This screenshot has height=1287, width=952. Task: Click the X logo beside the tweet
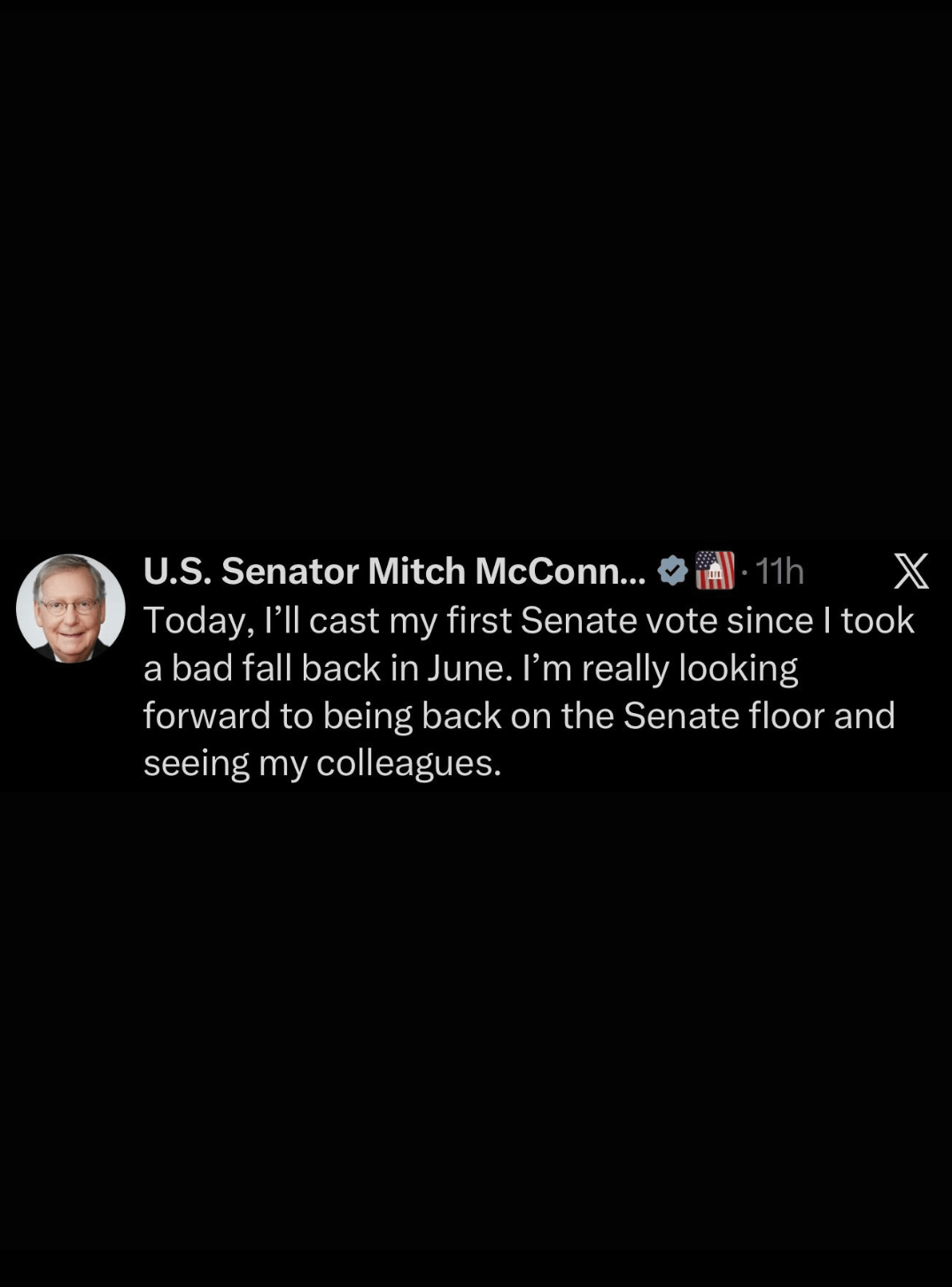(x=911, y=571)
